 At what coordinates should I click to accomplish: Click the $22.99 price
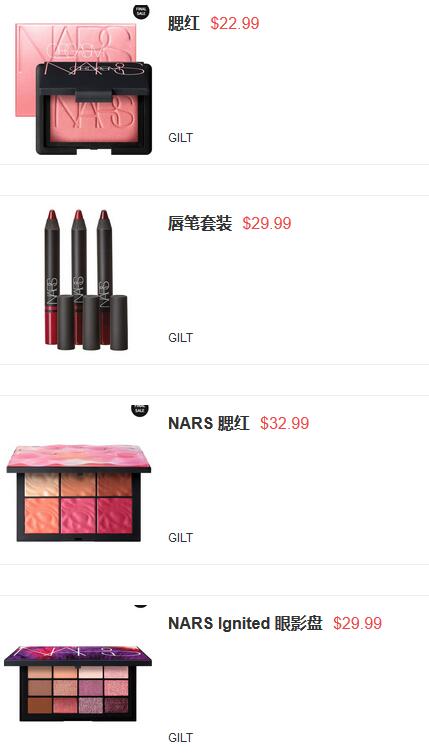tap(235, 23)
